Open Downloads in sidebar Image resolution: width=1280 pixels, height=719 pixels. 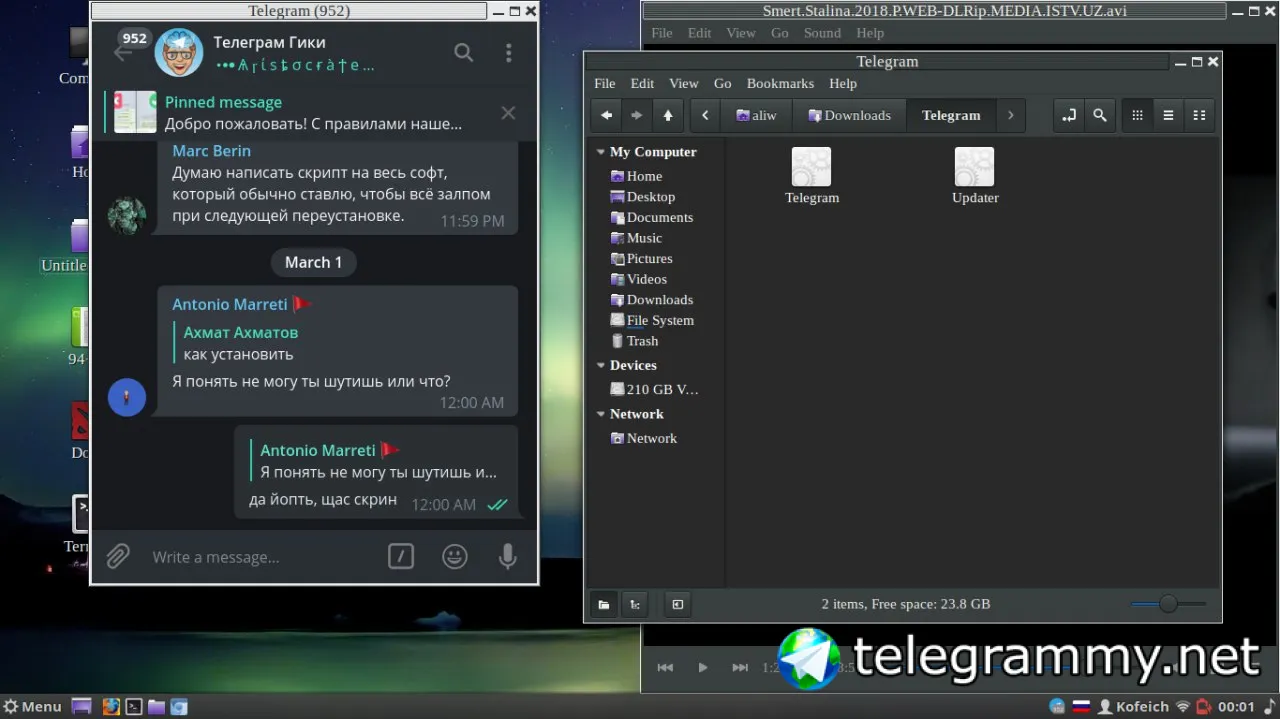coord(652,300)
